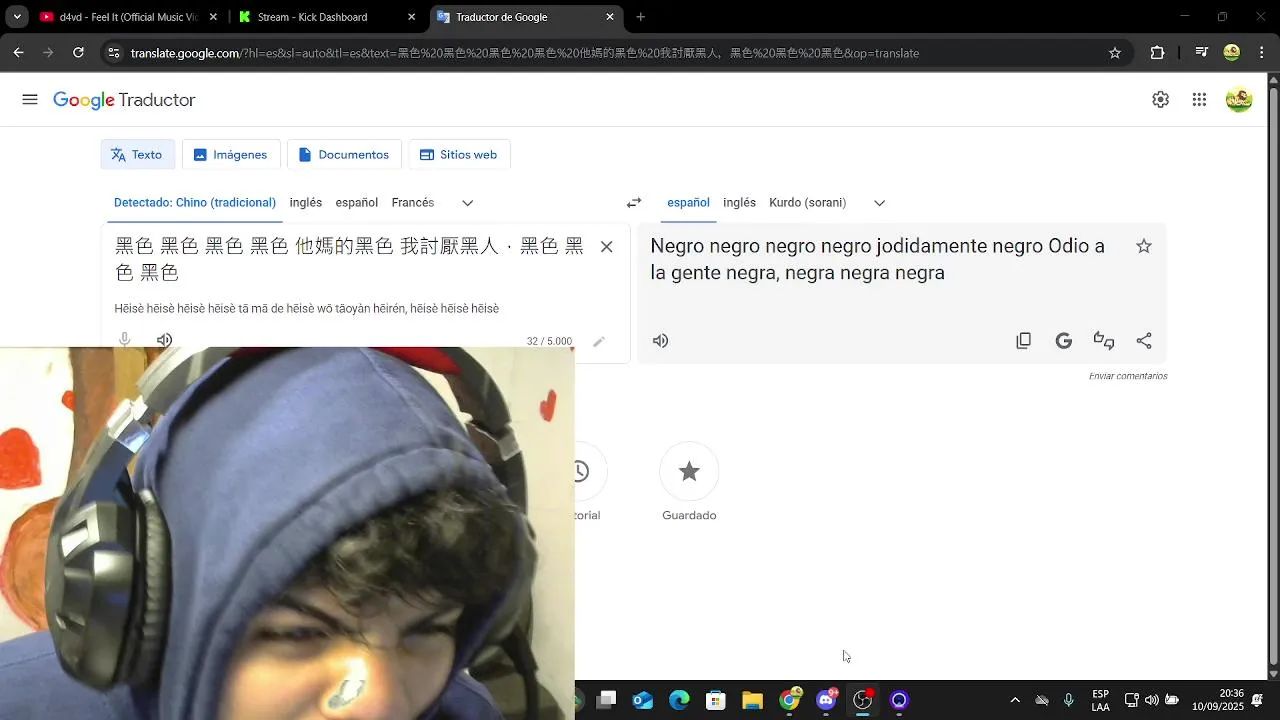Viewport: 1280px width, 720px height.
Task: Select the Texto translation mode
Action: click(138, 155)
